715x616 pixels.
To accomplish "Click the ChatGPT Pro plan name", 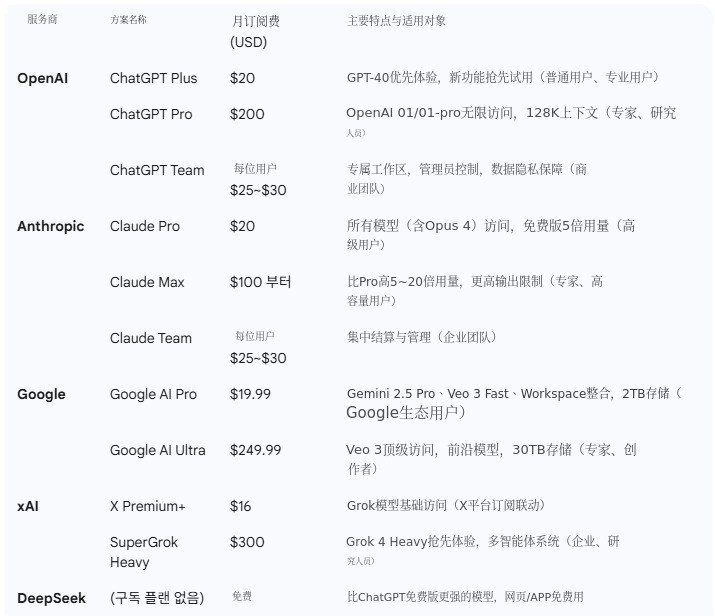I will pyautogui.click(x=151, y=114).
